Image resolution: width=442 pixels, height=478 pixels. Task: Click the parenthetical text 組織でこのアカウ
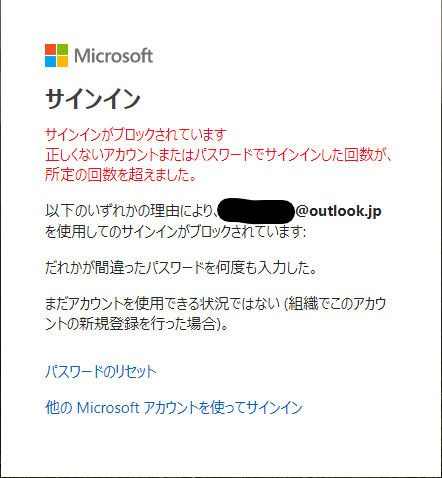(x=335, y=303)
